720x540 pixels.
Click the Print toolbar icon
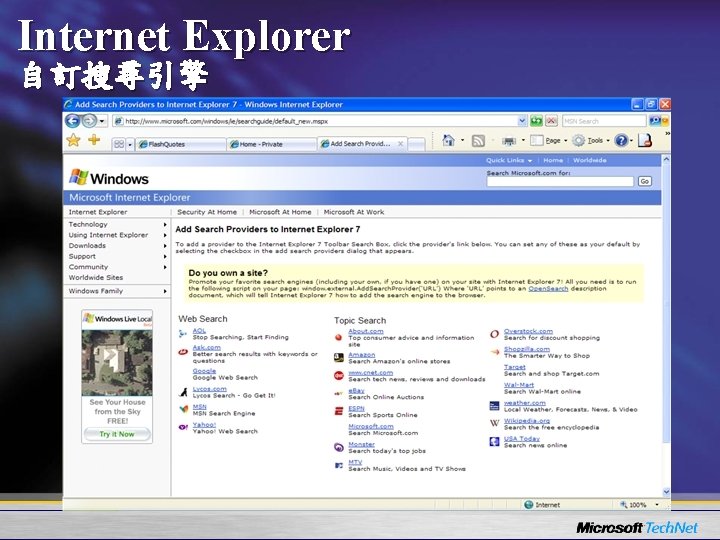pos(509,141)
